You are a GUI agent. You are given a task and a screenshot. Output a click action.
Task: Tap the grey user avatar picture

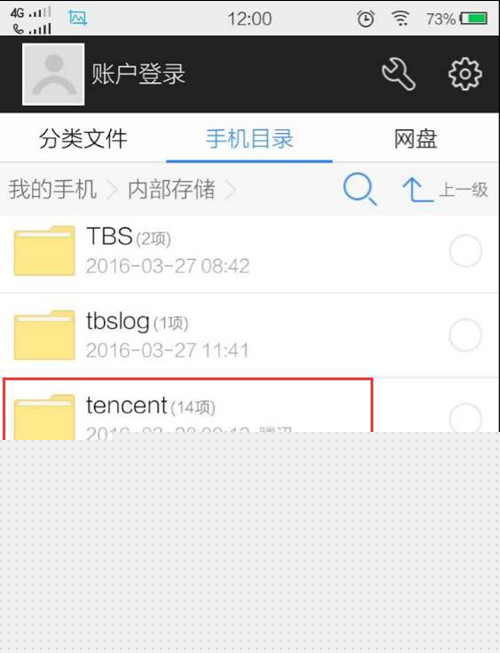tap(53, 74)
